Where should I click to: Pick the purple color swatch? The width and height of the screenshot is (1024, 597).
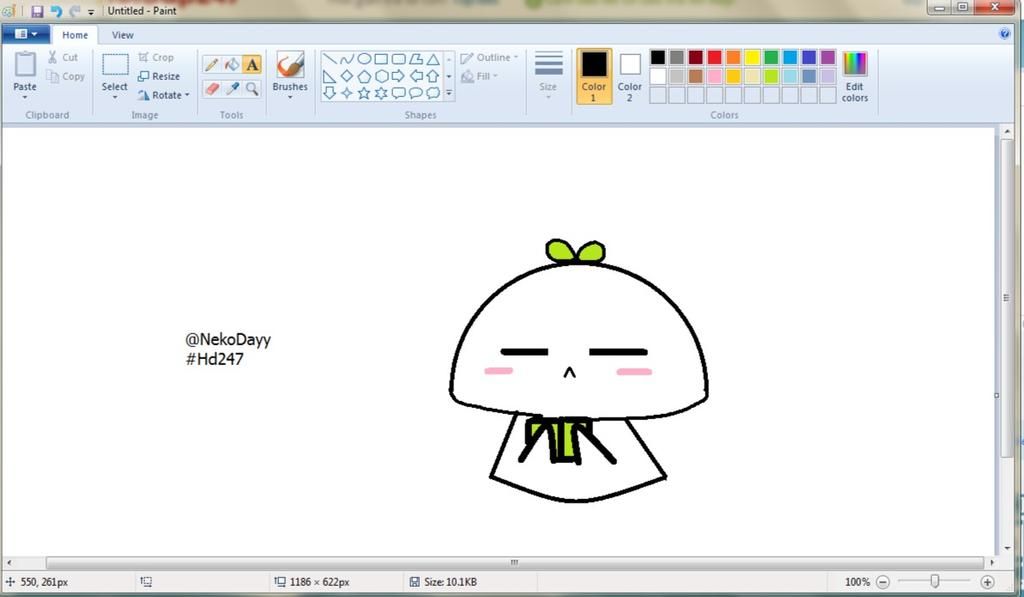[x=828, y=57]
